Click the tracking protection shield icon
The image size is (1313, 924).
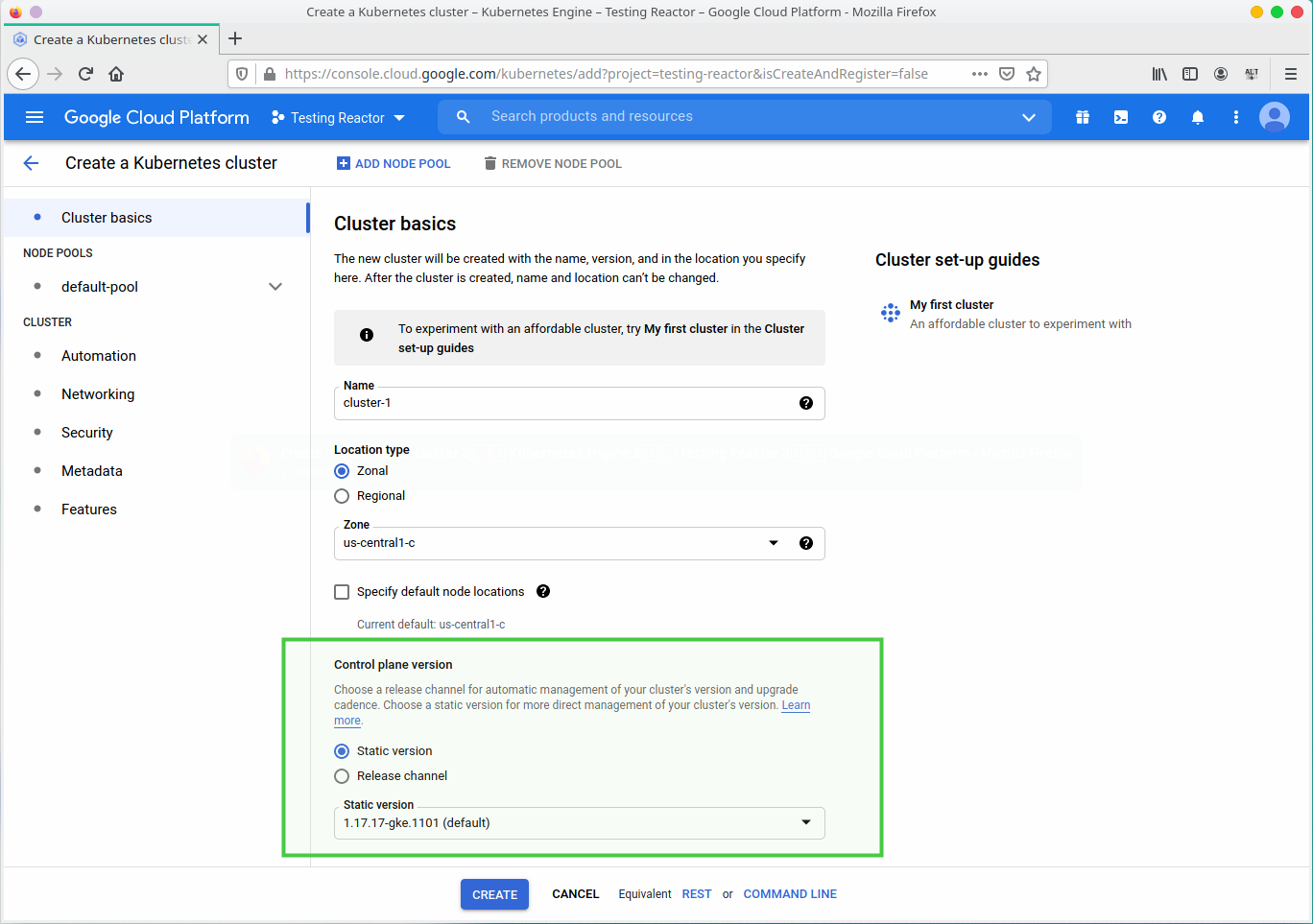[x=242, y=74]
